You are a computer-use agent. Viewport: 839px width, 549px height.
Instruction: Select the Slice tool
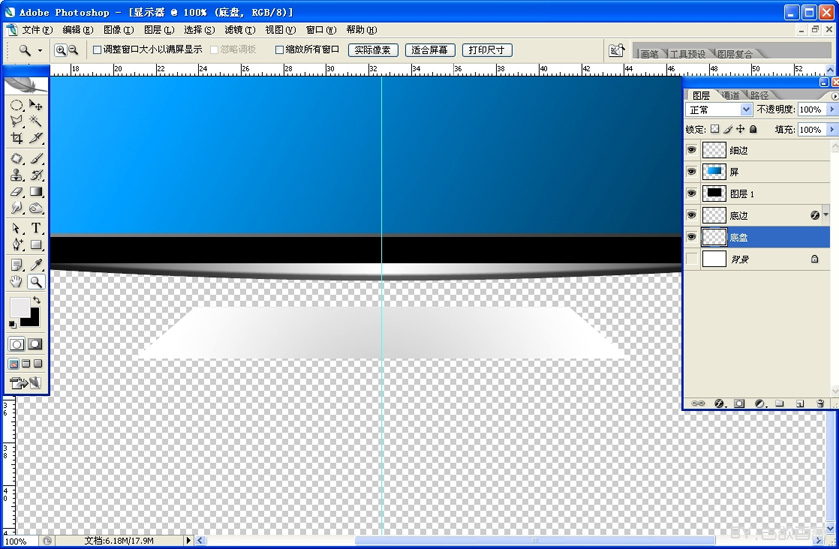(x=36, y=138)
